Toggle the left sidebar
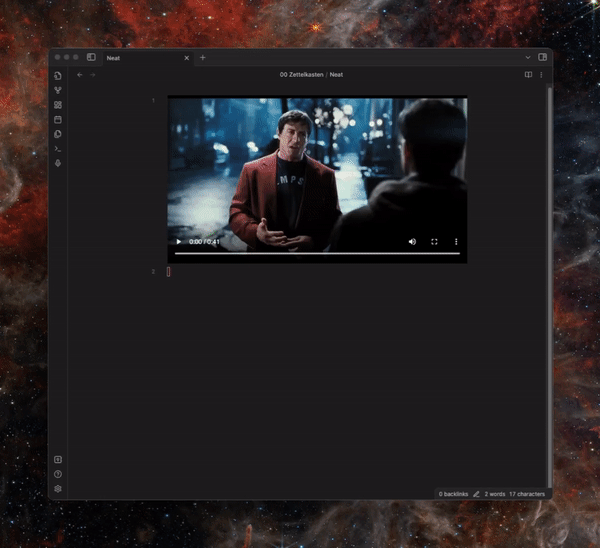 tap(91, 57)
